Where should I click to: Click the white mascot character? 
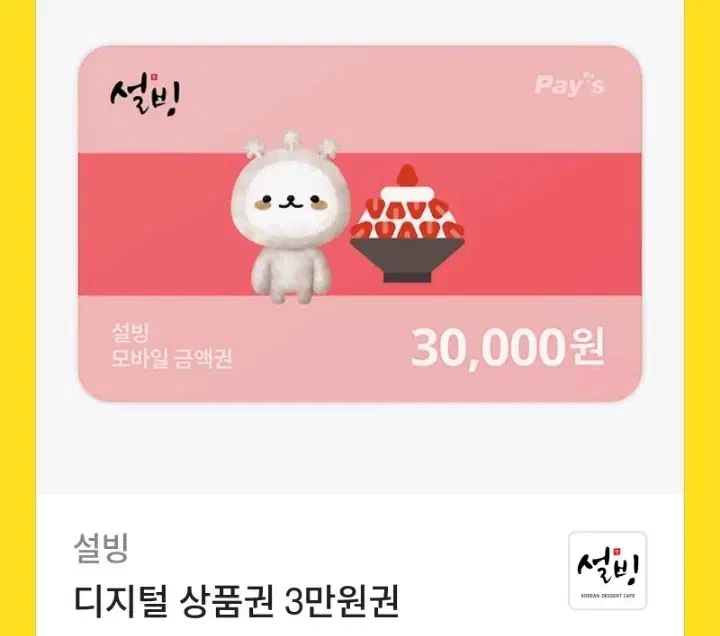click(x=290, y=218)
